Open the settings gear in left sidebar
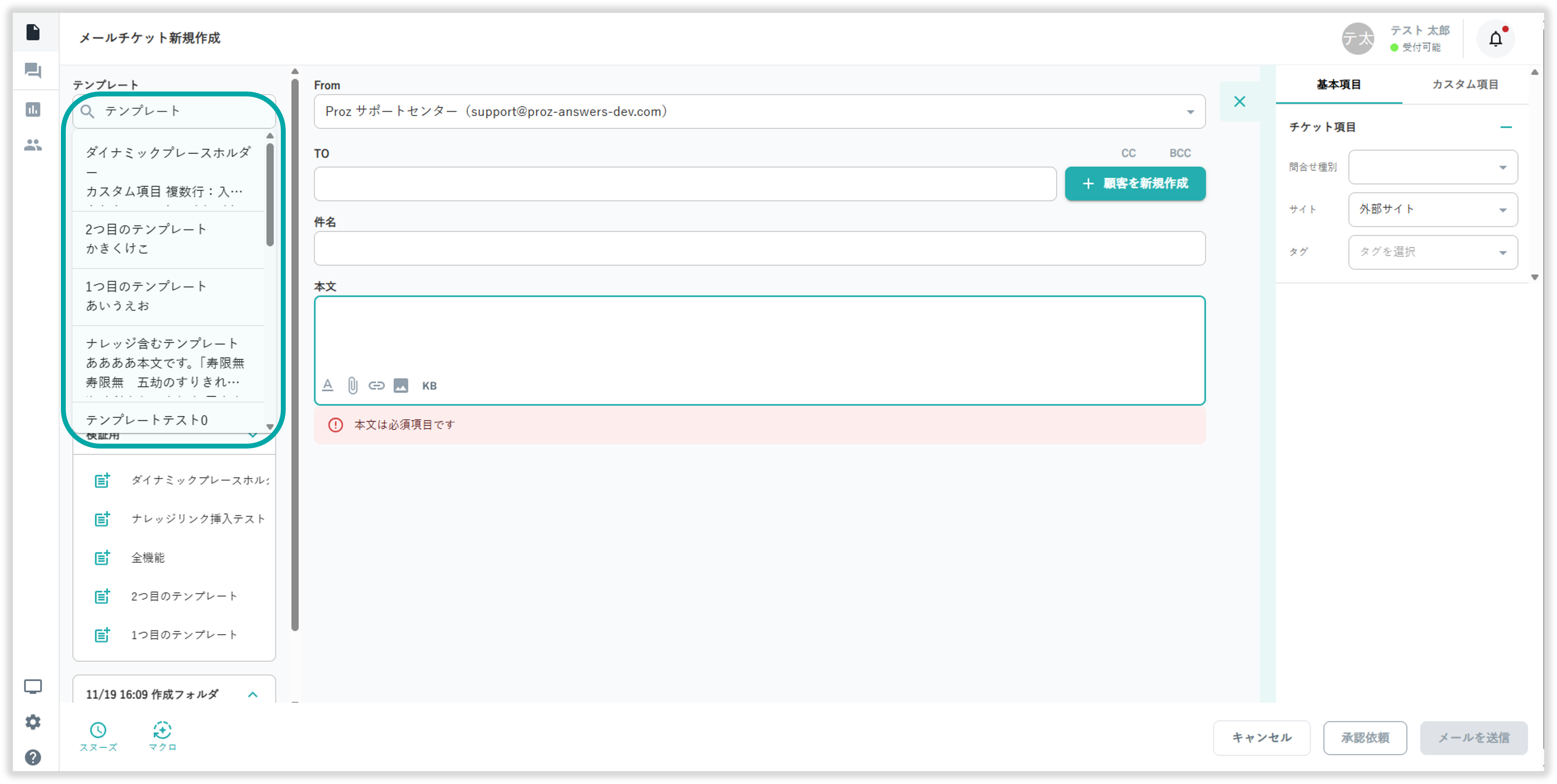Screen dimensions: 1557x784 click(33, 722)
